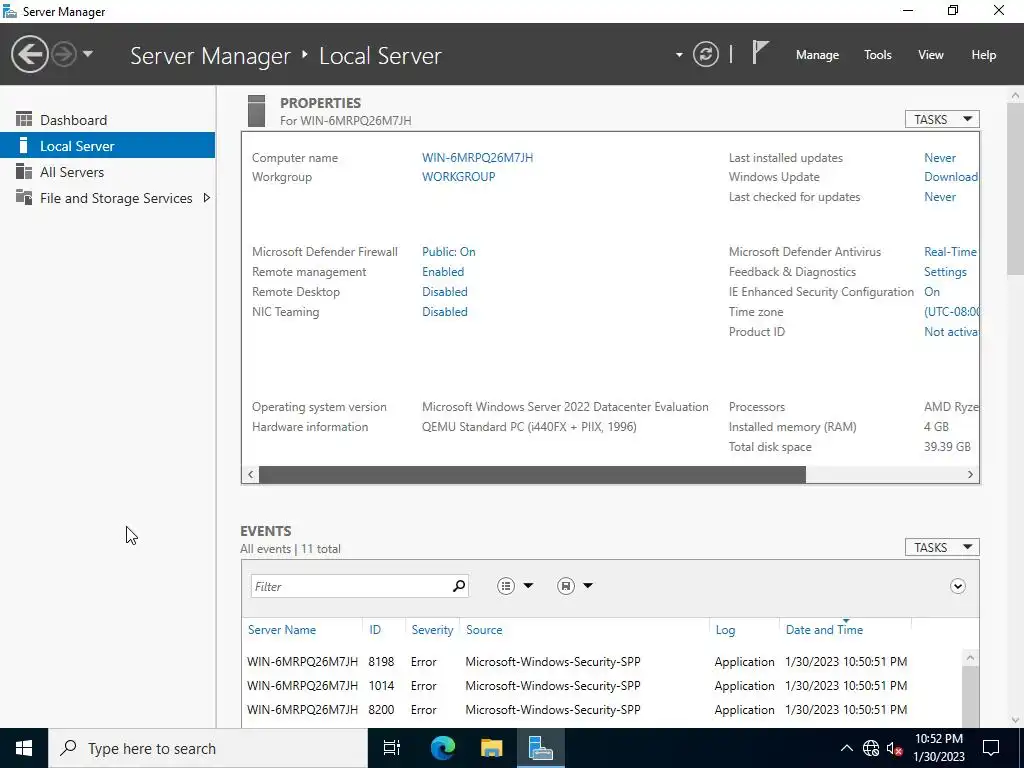
Task: Open dropdown arrow left of refresh icon
Action: pos(679,55)
